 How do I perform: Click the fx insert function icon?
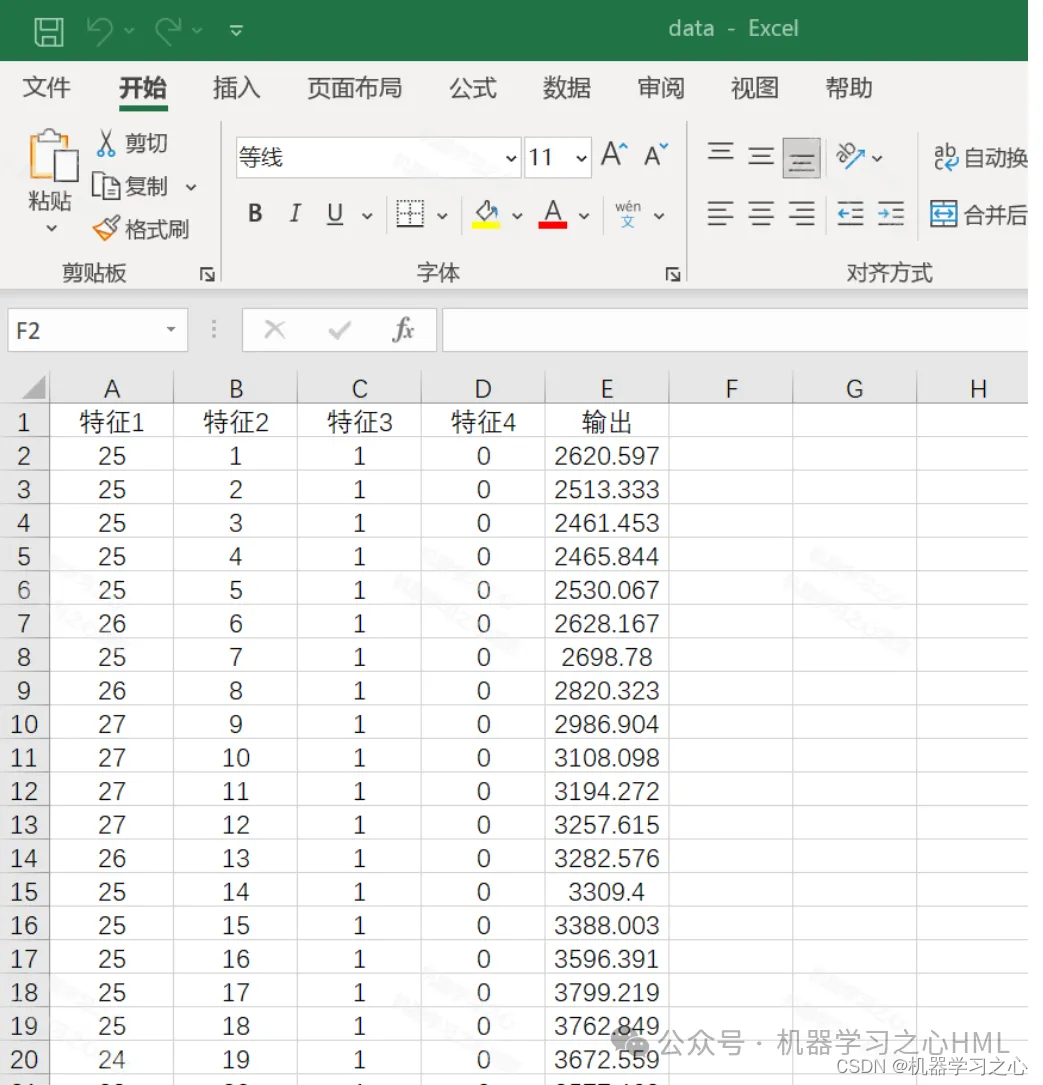(x=403, y=330)
